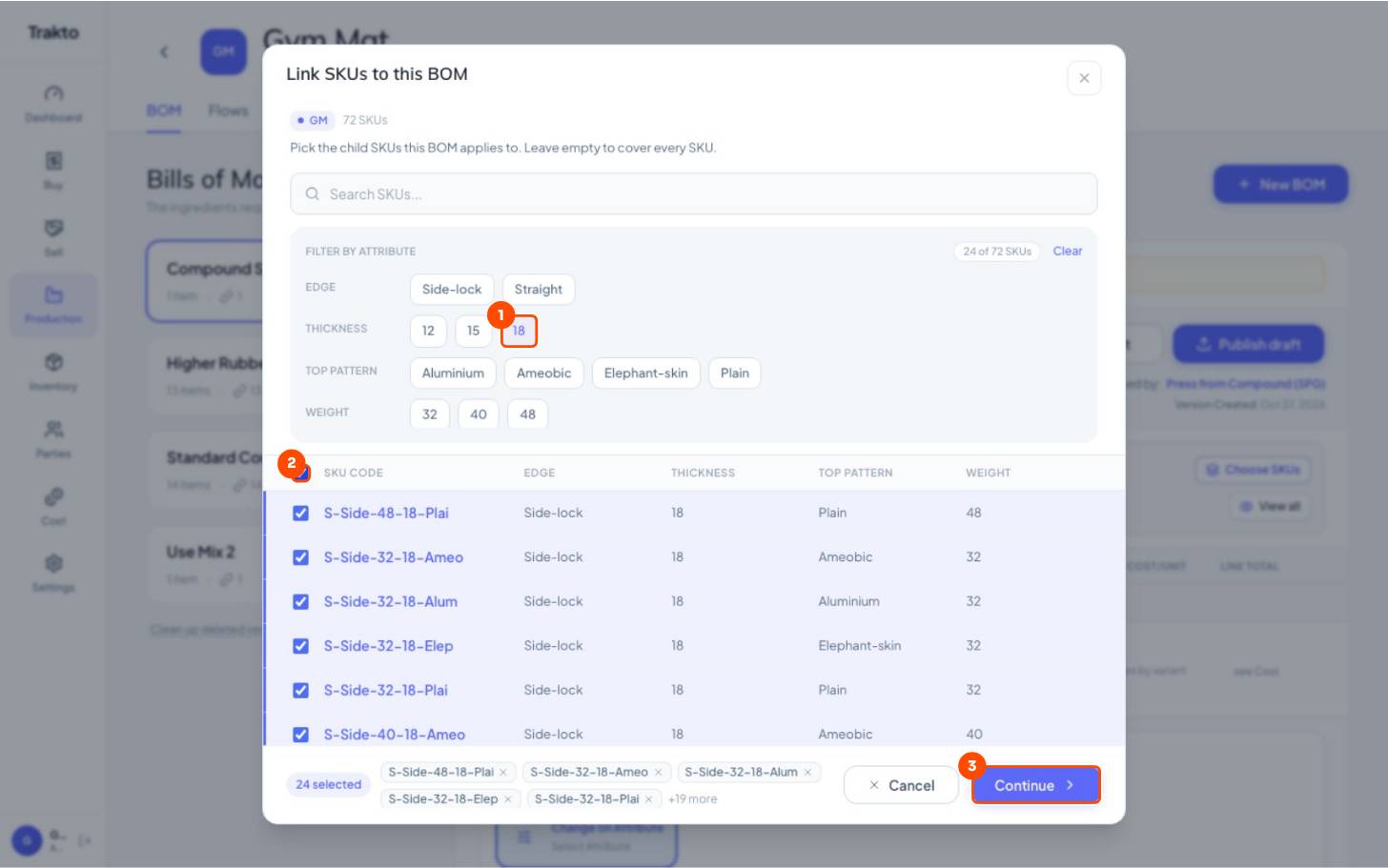Go back using the header chevron

(164, 52)
